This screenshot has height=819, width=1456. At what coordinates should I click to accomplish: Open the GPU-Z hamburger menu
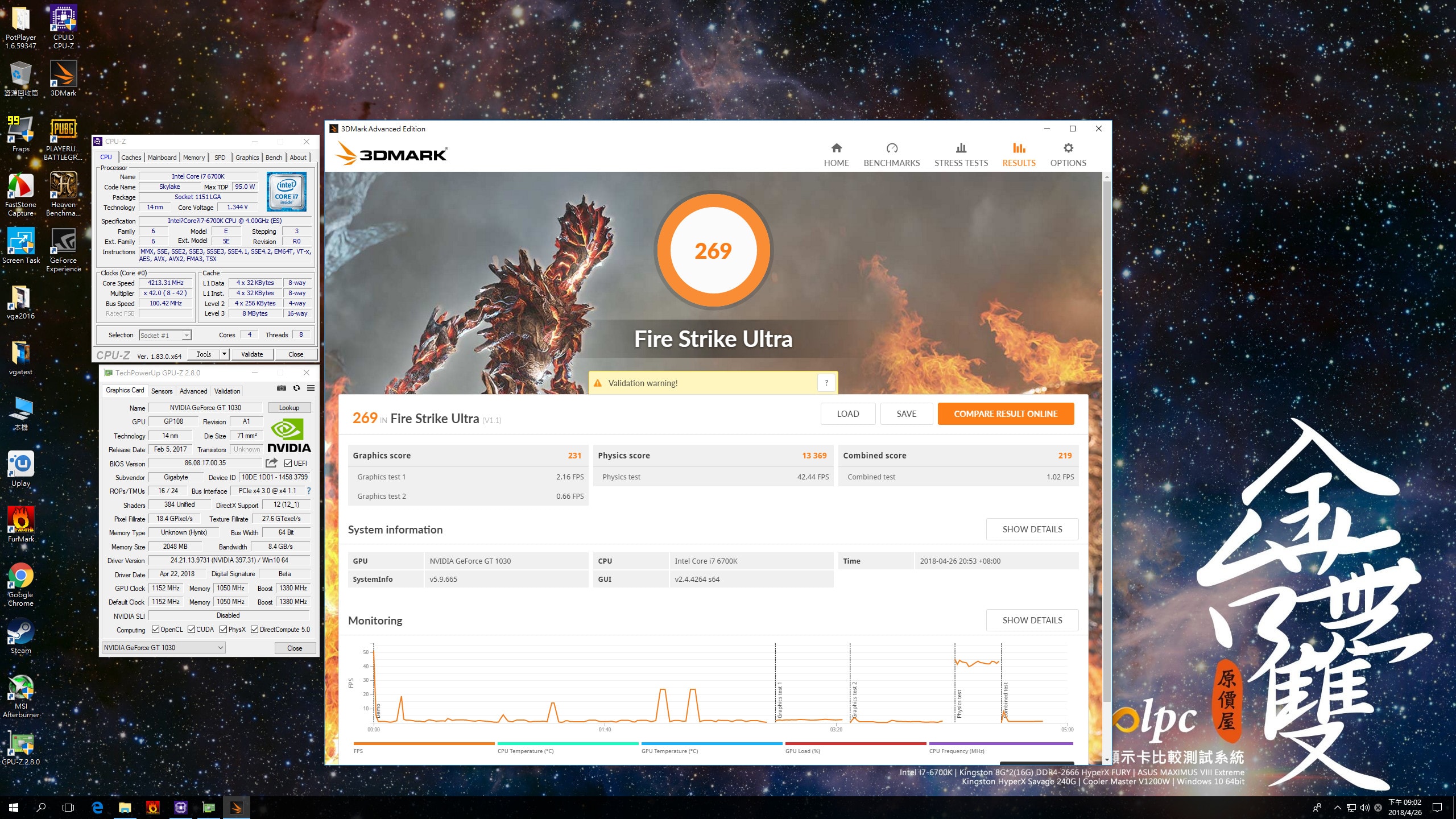pyautogui.click(x=311, y=388)
